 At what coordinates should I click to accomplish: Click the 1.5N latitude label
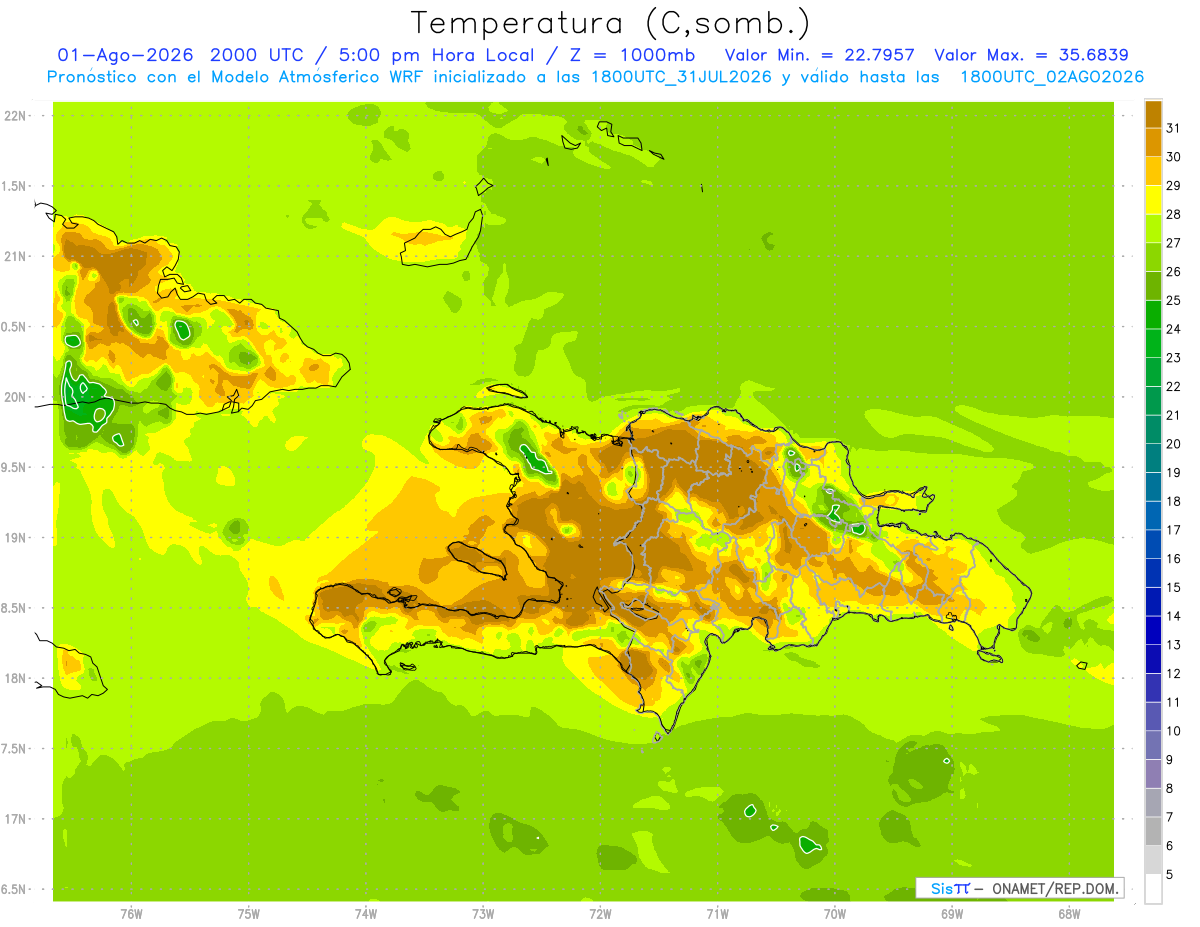click(x=15, y=186)
